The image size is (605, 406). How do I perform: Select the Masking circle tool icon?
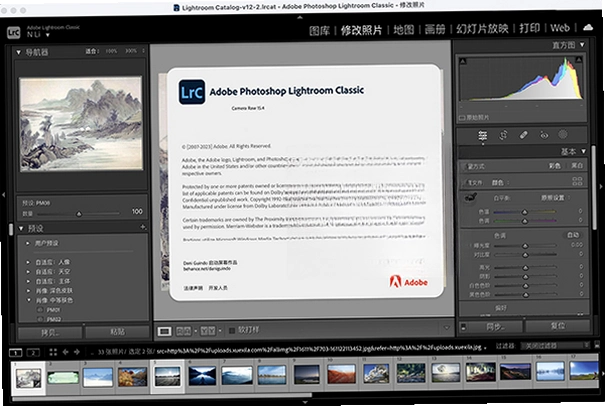point(563,134)
